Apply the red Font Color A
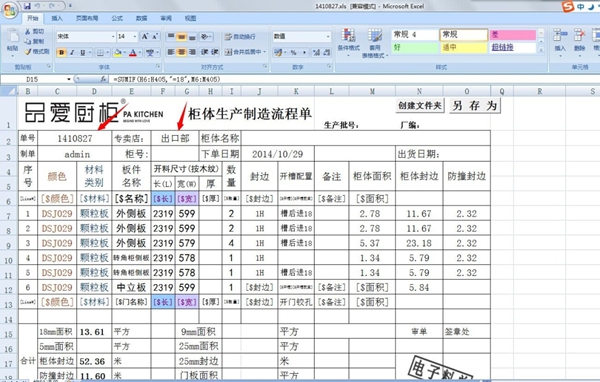Image resolution: width=600 pixels, height=382 pixels. click(133, 52)
